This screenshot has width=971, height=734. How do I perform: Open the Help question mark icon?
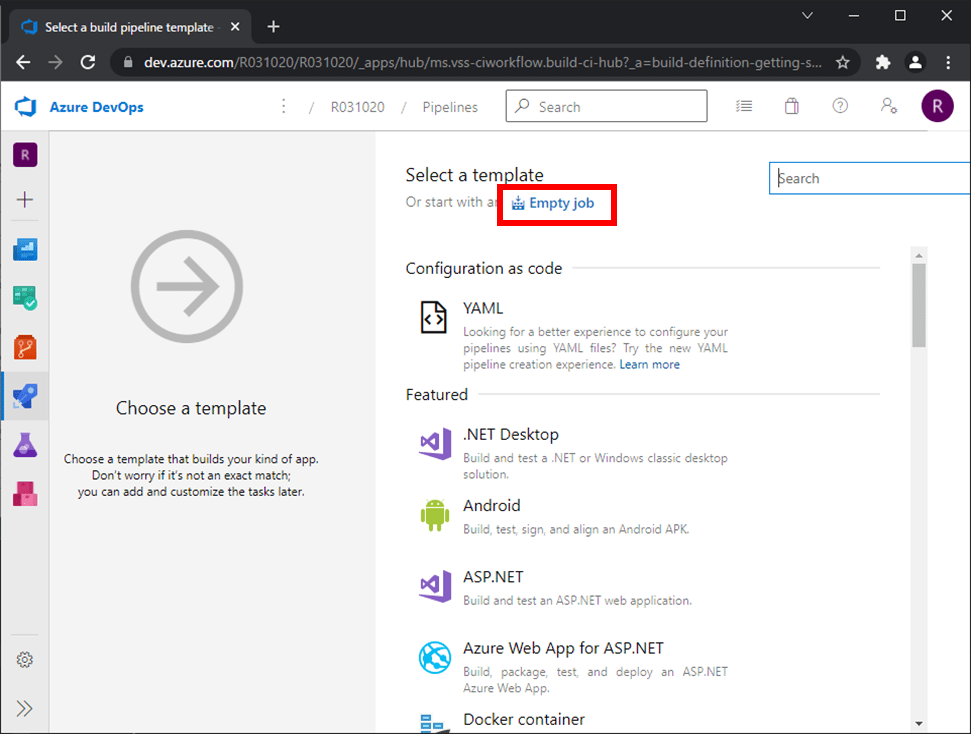point(840,106)
